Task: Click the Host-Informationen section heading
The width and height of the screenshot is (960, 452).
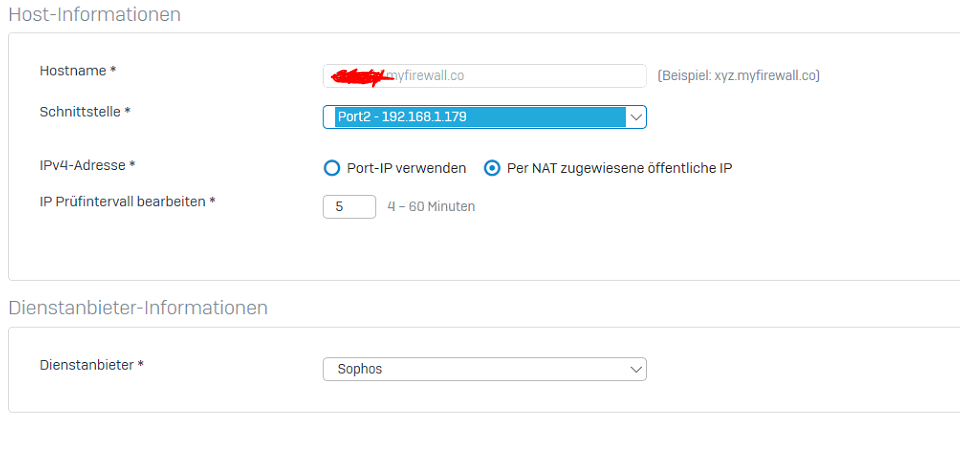Action: (95, 15)
